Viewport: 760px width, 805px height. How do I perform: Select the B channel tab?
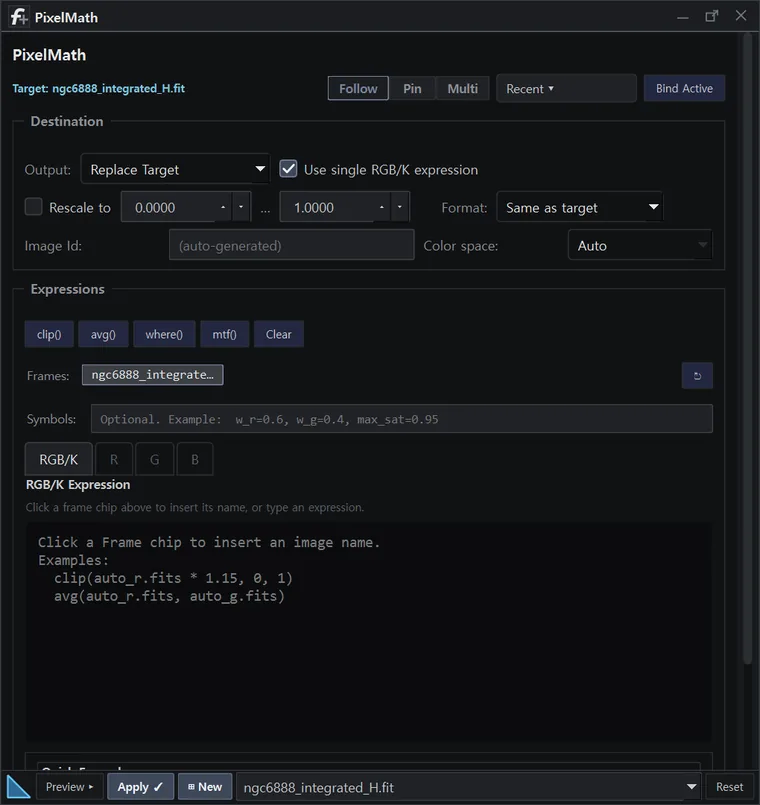tap(195, 459)
